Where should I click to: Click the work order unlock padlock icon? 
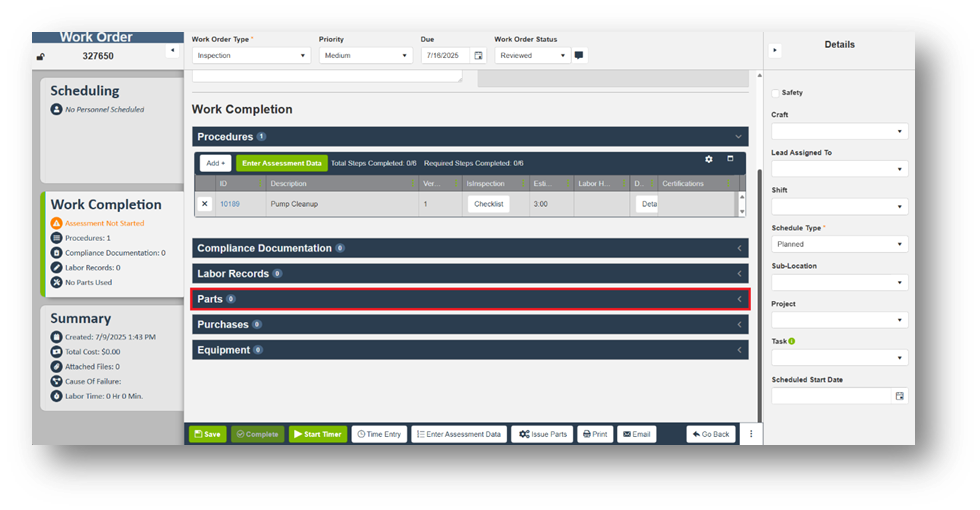(41, 57)
